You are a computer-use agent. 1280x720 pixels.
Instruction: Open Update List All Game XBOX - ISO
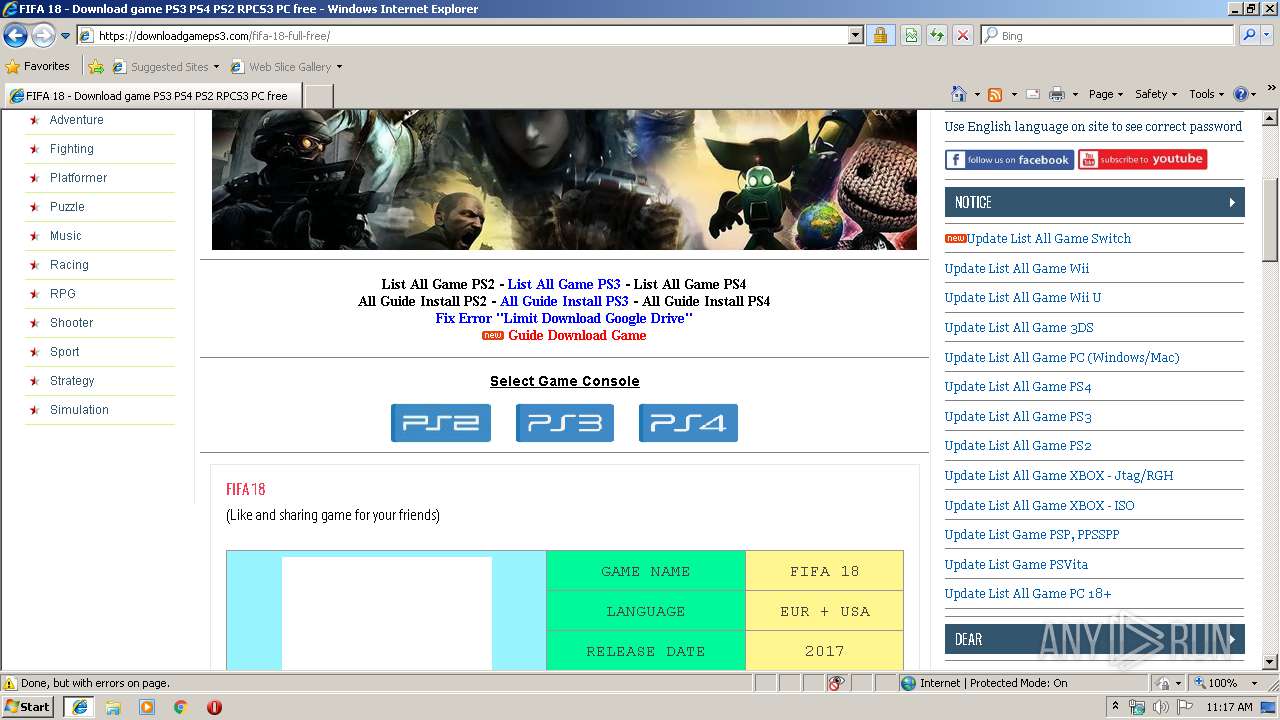coord(1040,506)
